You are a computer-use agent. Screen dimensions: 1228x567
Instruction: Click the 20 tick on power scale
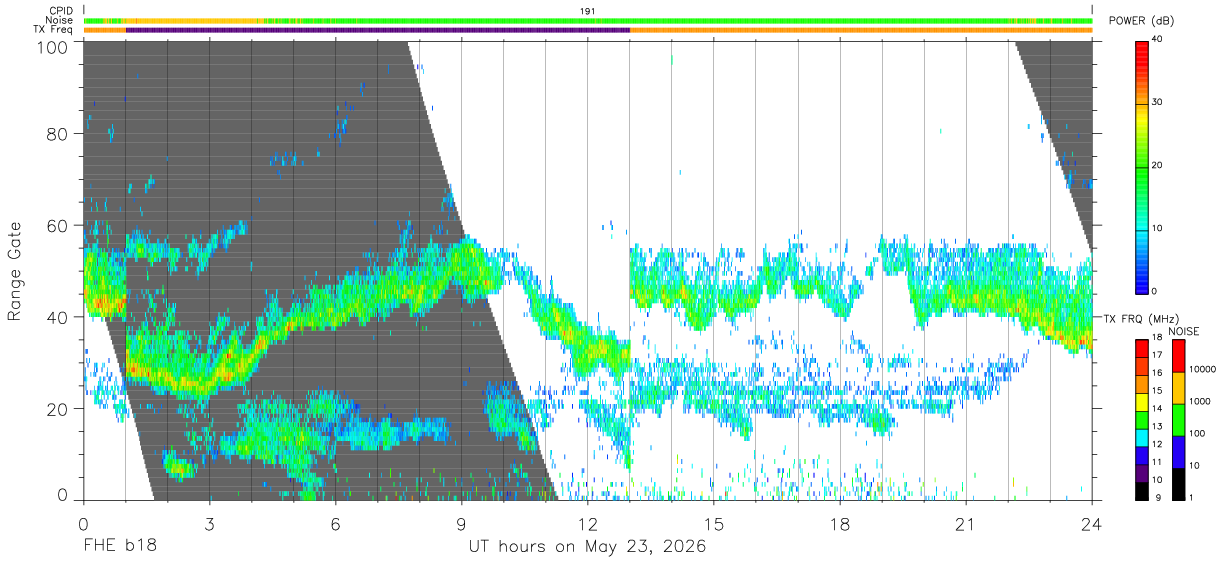pos(1158,166)
